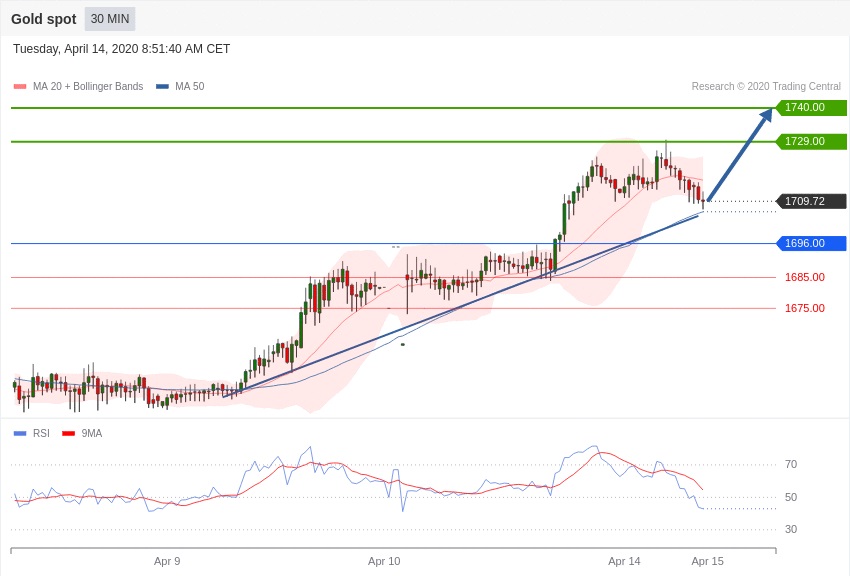Click the MA 20 + Bollinger Bands legend label

coord(88,86)
